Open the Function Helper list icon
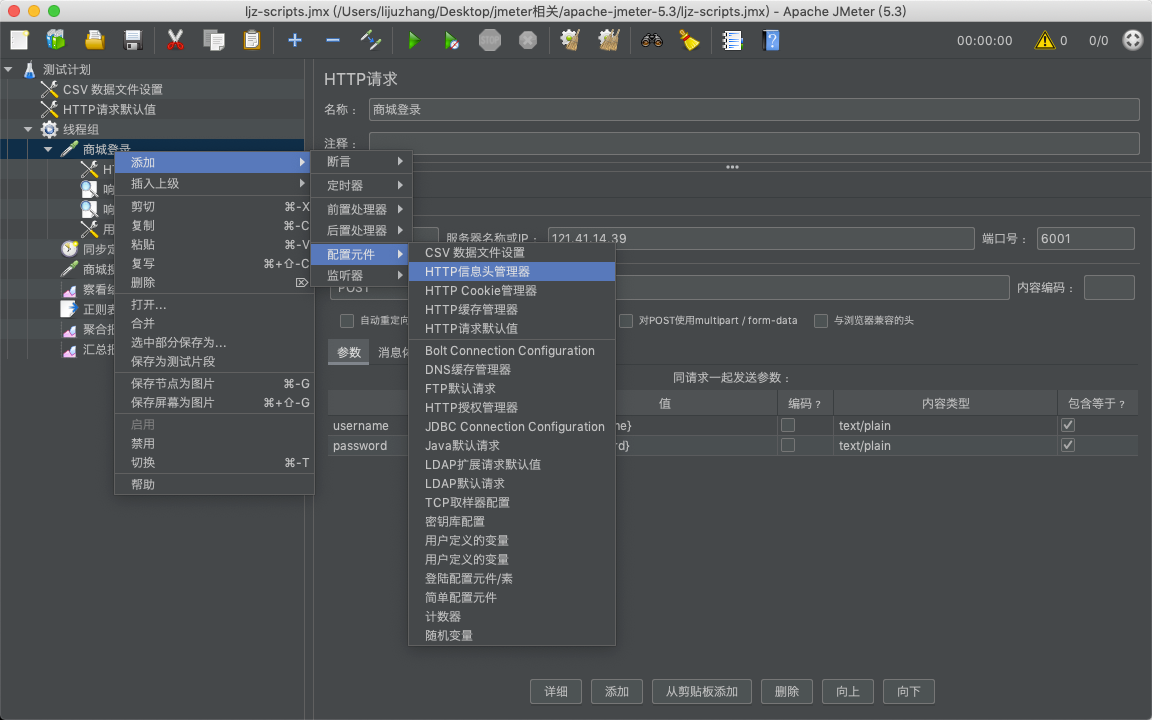Image resolution: width=1152 pixels, height=720 pixels. point(732,40)
